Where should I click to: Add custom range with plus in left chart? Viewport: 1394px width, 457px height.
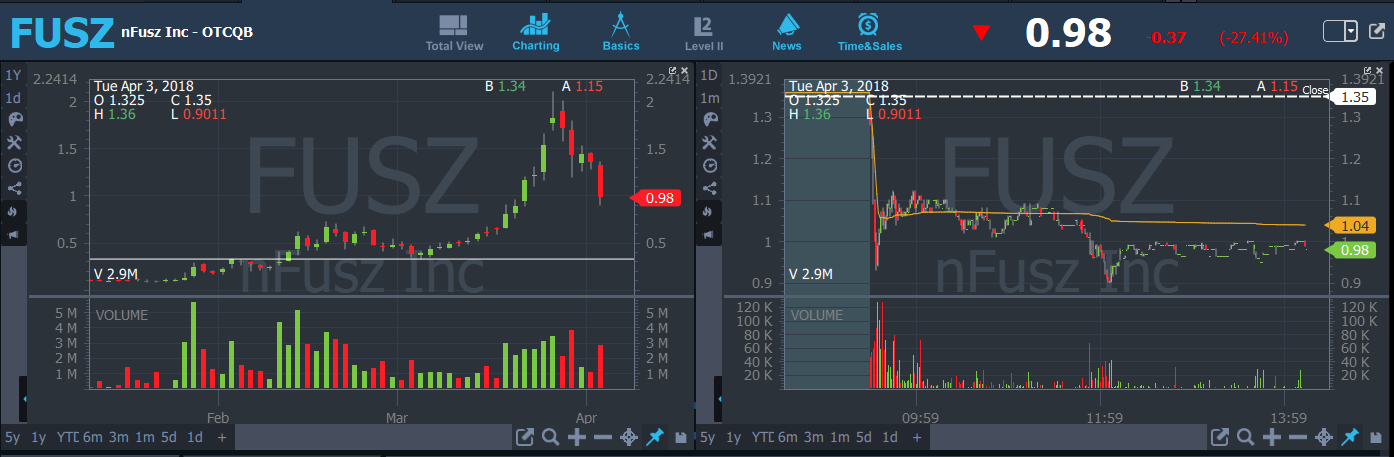point(221,437)
